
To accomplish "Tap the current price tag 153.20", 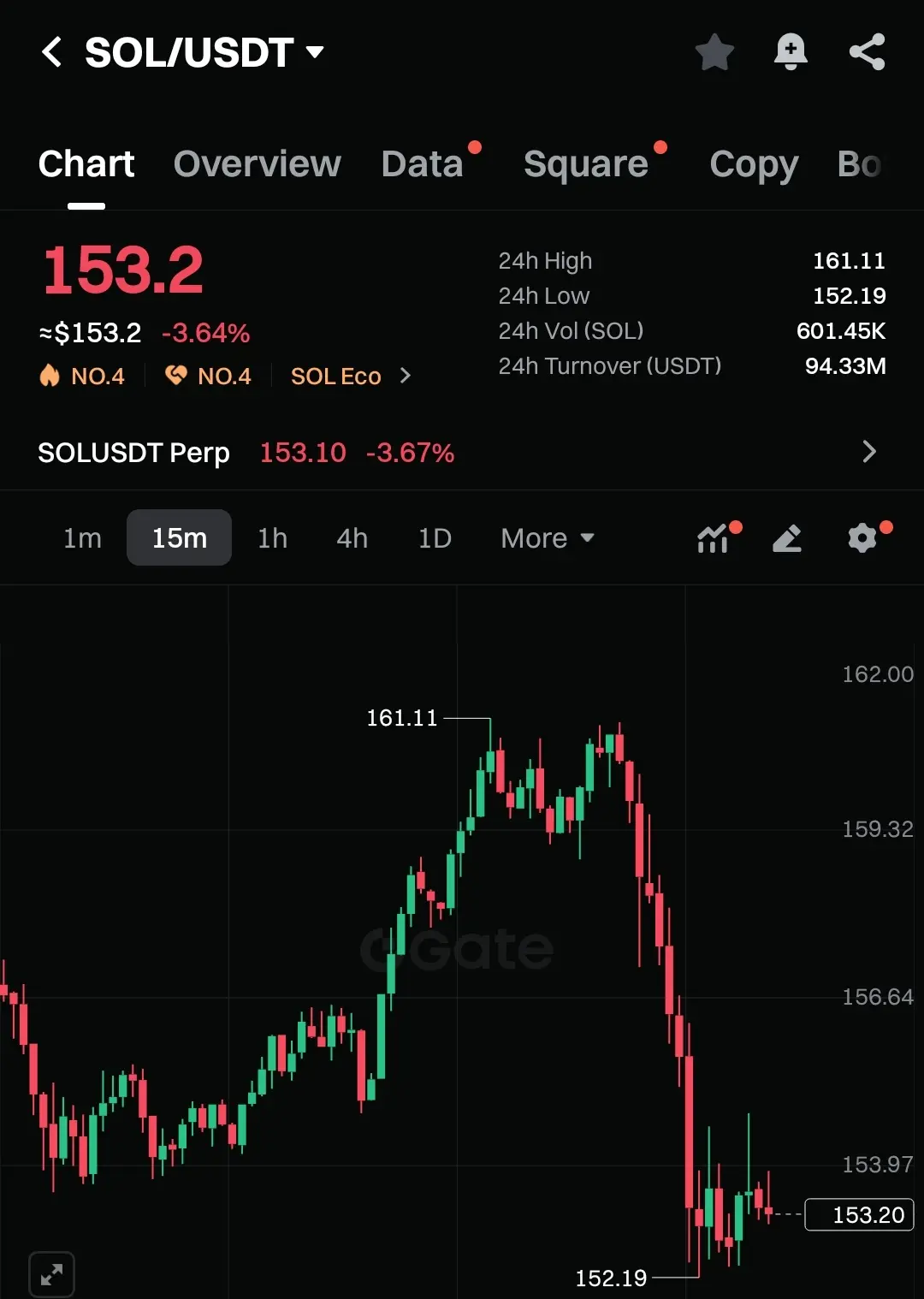I will pyautogui.click(x=860, y=1215).
